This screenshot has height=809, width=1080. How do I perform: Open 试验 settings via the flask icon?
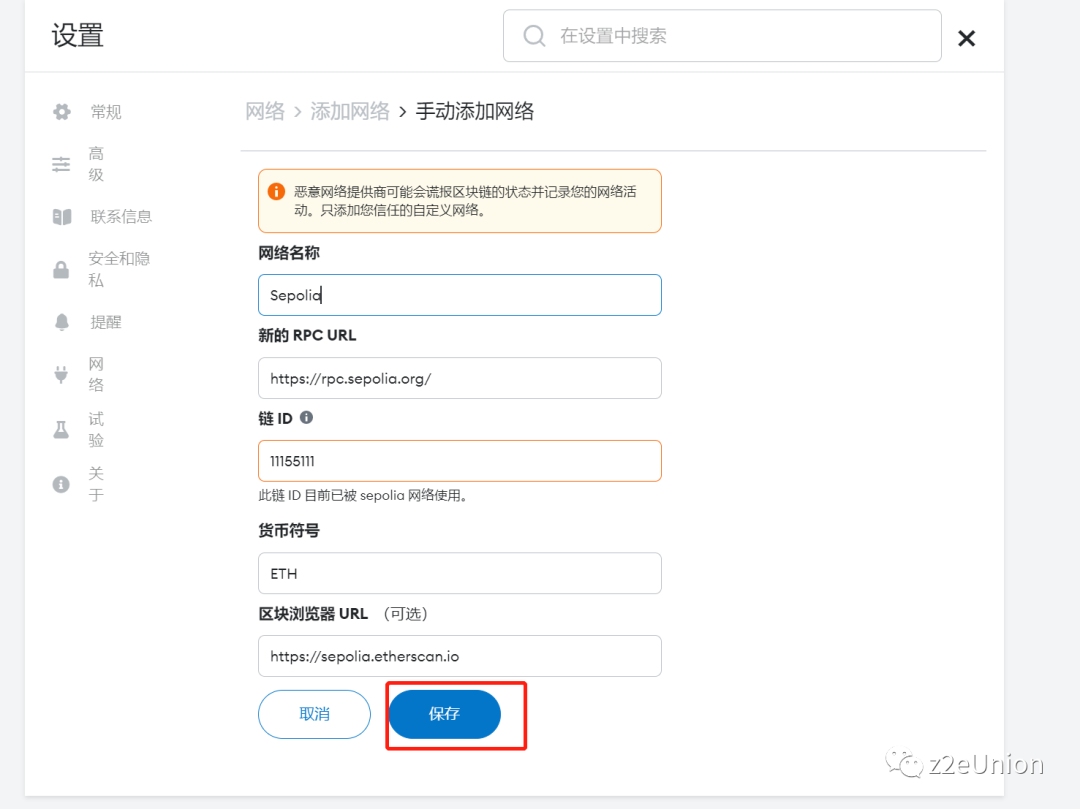click(63, 428)
